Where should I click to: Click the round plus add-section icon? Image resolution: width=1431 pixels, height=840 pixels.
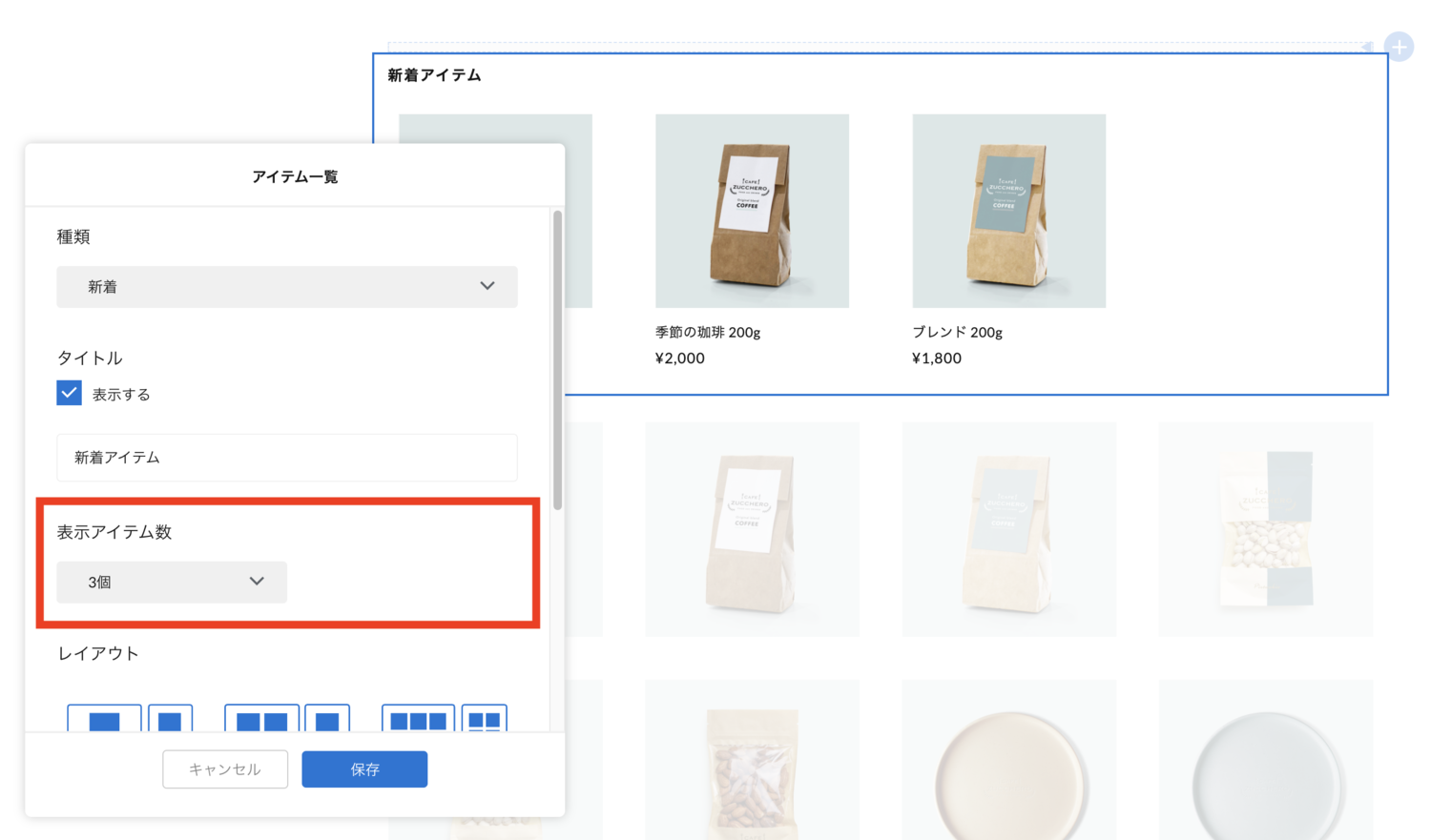1399,47
